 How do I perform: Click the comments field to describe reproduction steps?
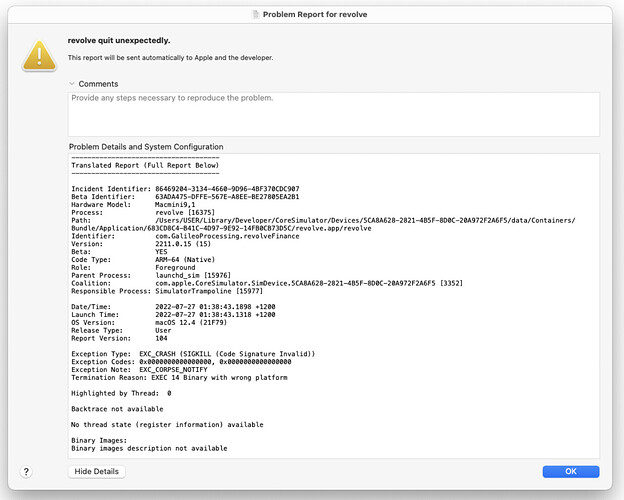pos(333,113)
